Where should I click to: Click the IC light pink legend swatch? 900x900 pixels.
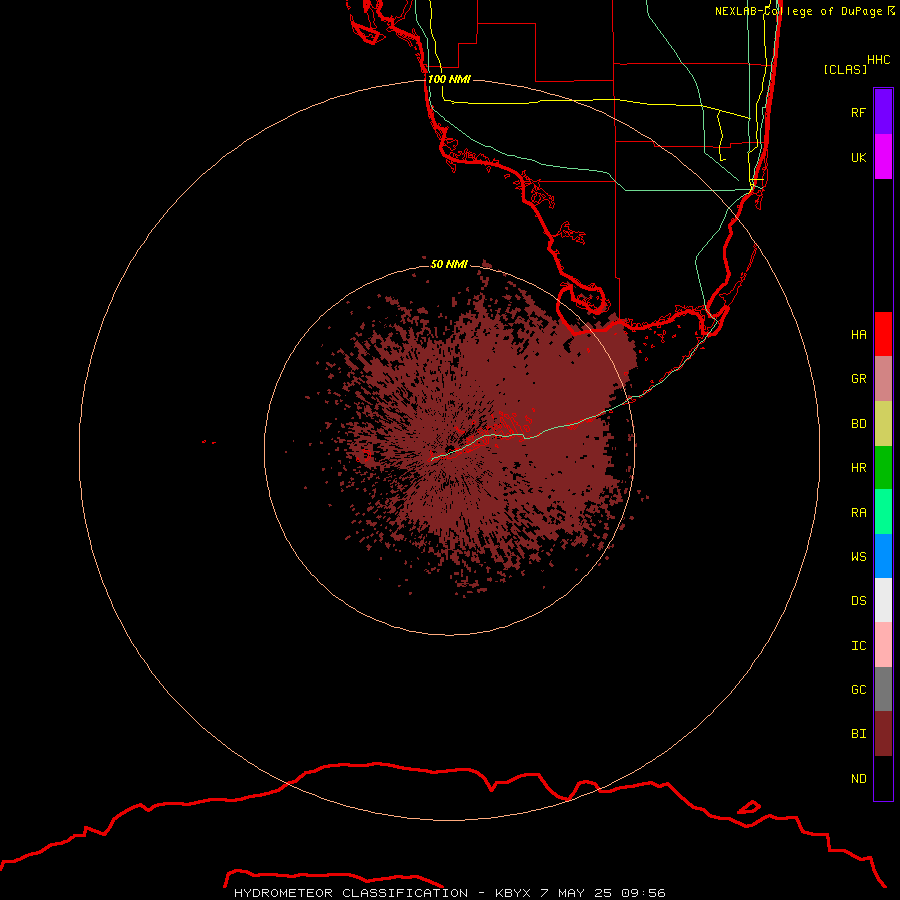(883, 645)
